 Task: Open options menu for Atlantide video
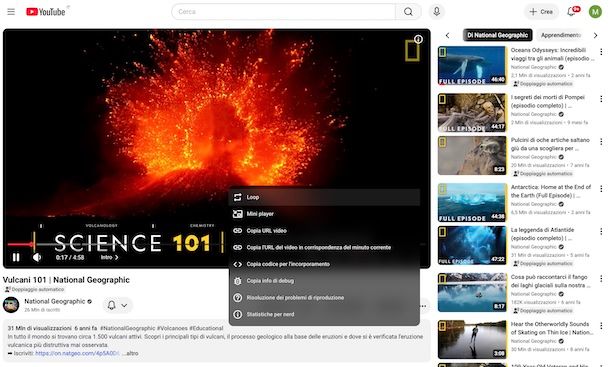601,232
